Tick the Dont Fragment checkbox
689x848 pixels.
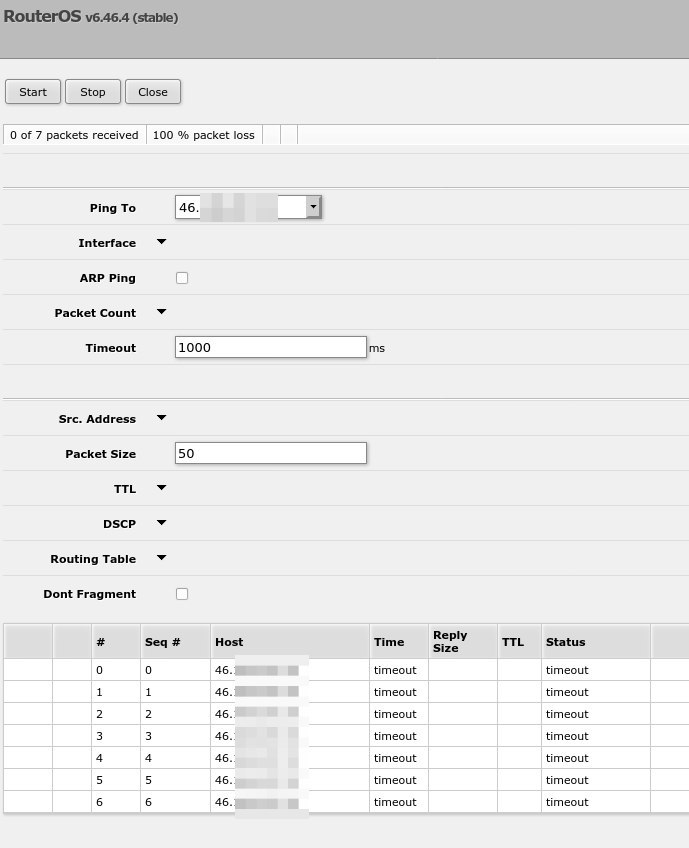(x=182, y=594)
